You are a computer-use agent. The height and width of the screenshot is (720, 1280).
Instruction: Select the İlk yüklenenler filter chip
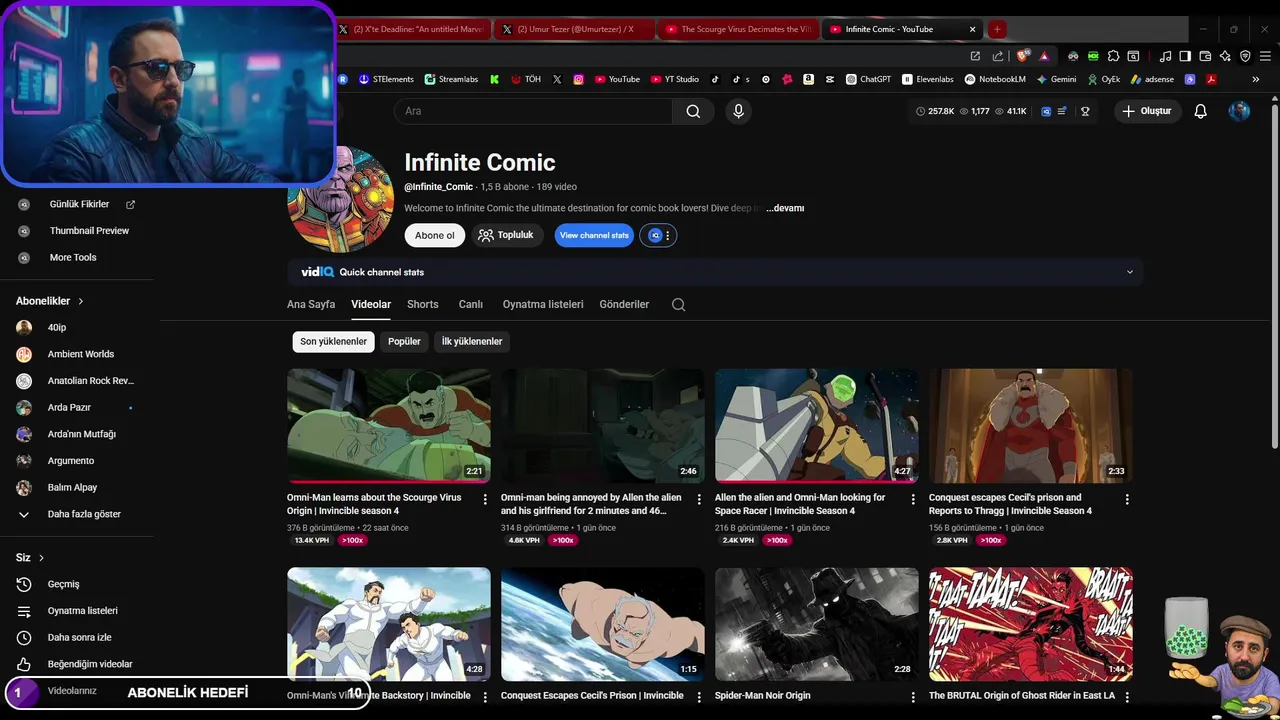pos(472,342)
